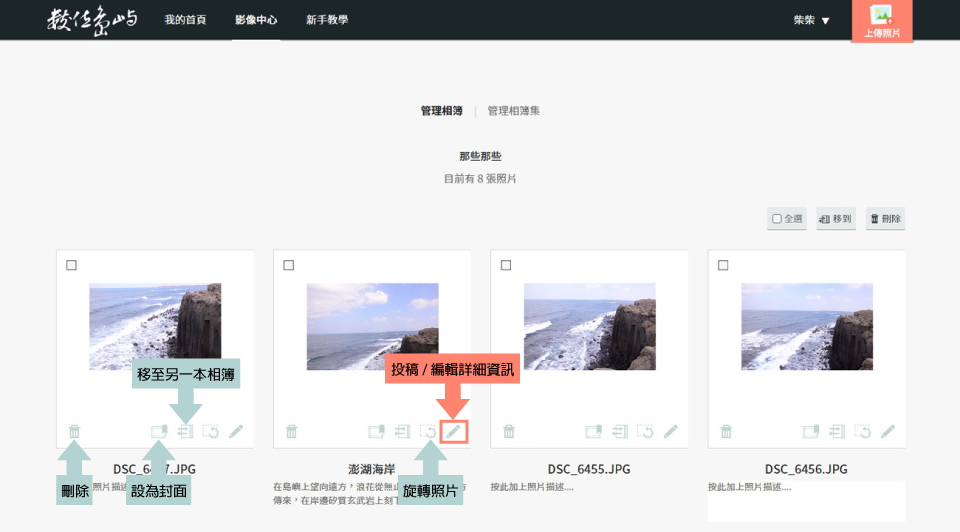Click the highlighted pencil edit icon under 澎湖海岸
Image resolution: width=960 pixels, height=532 pixels.
pos(453,431)
